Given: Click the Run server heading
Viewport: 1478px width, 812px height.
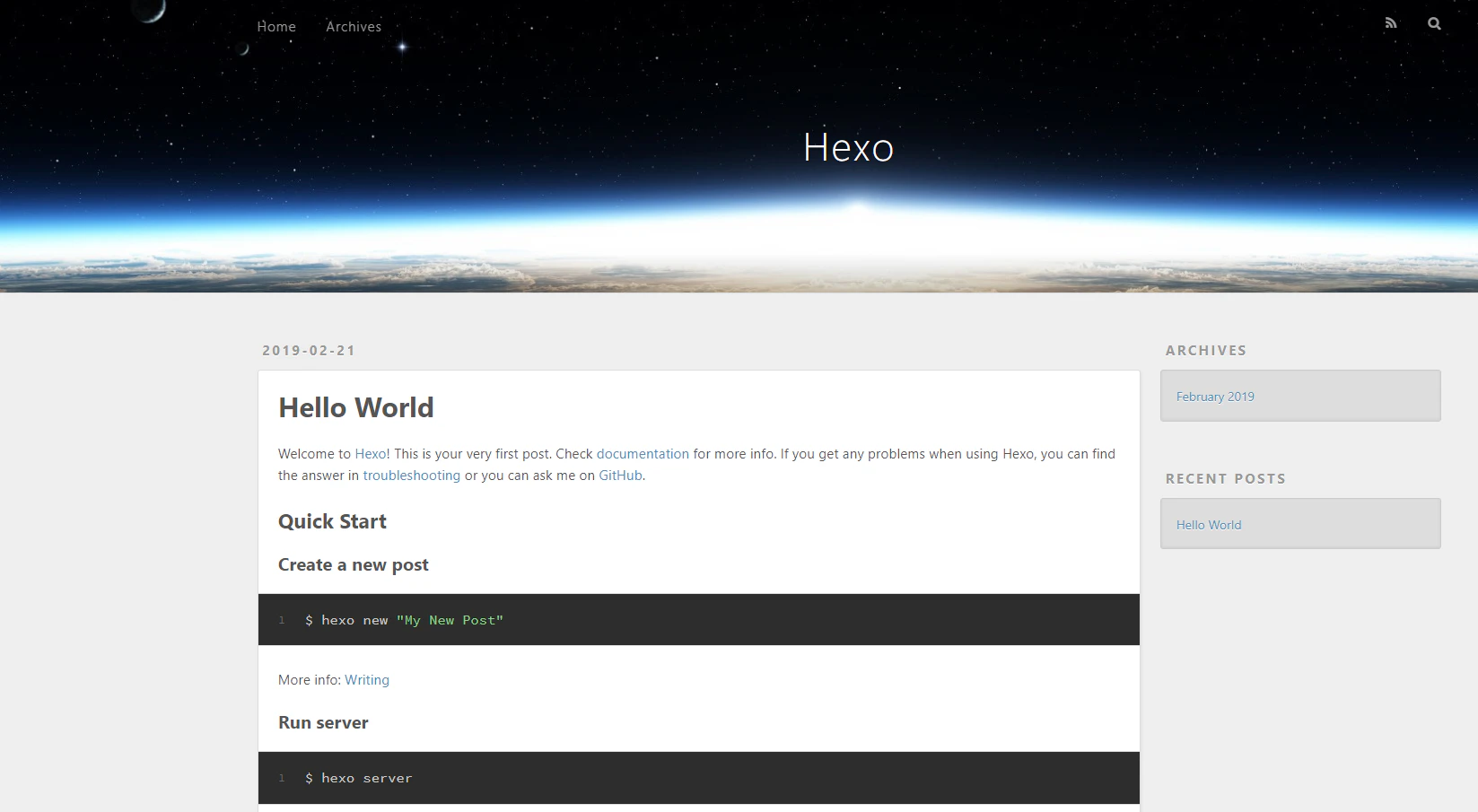Looking at the screenshot, I should click(x=323, y=723).
